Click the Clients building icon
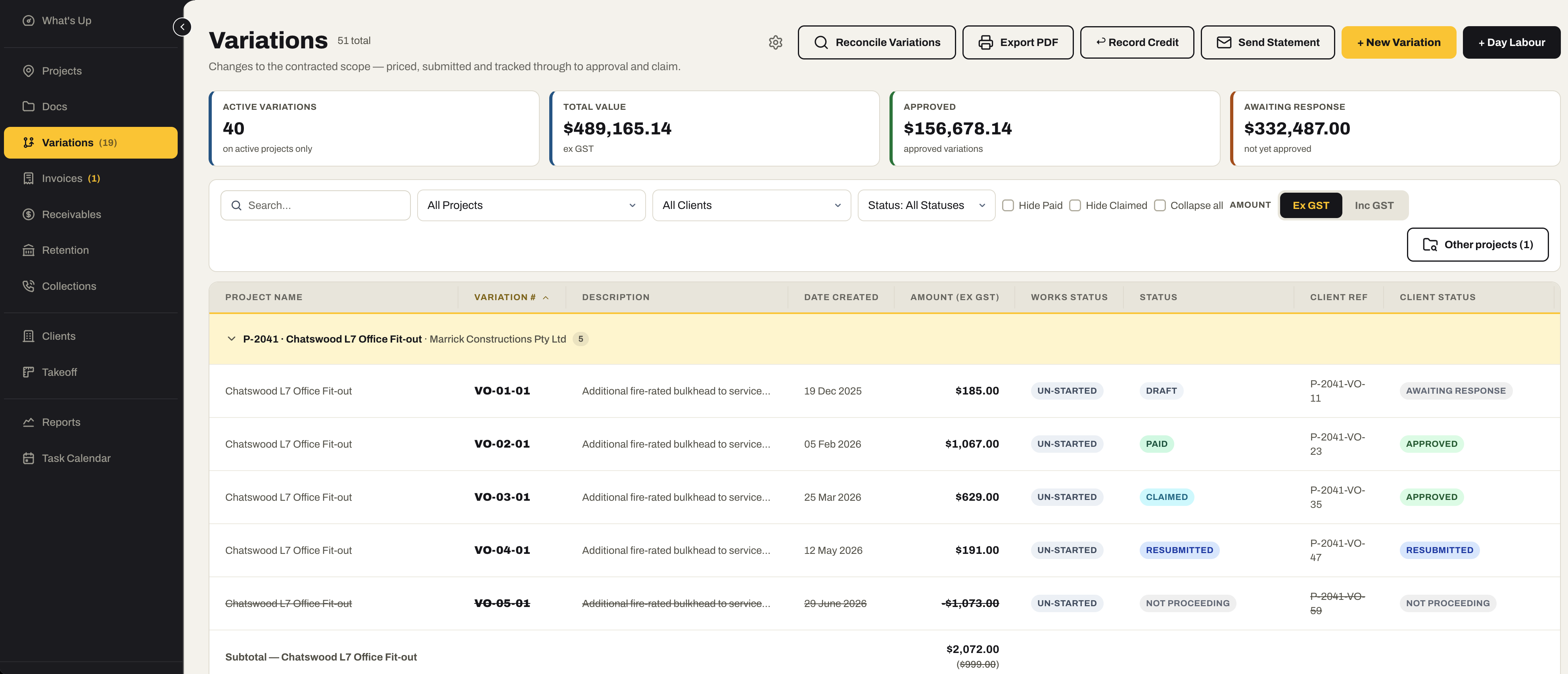This screenshot has width=1568, height=674. 28,336
